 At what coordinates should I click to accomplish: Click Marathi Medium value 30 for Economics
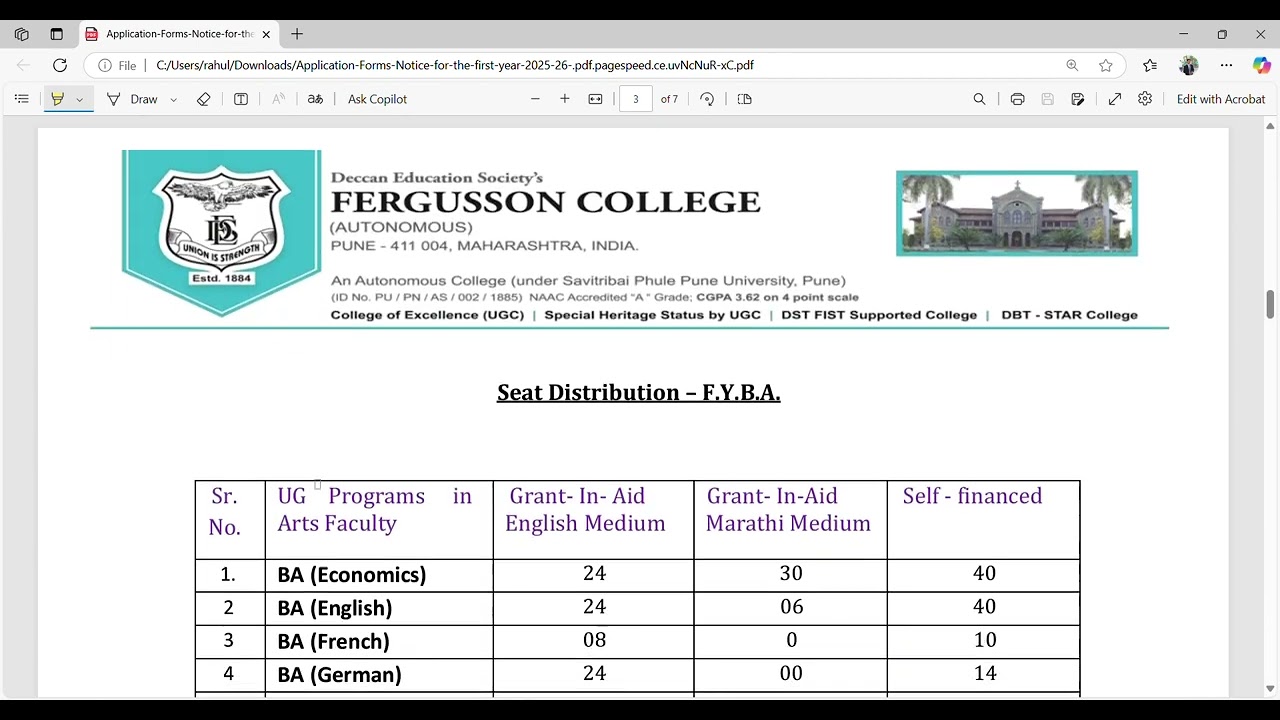pyautogui.click(x=791, y=573)
